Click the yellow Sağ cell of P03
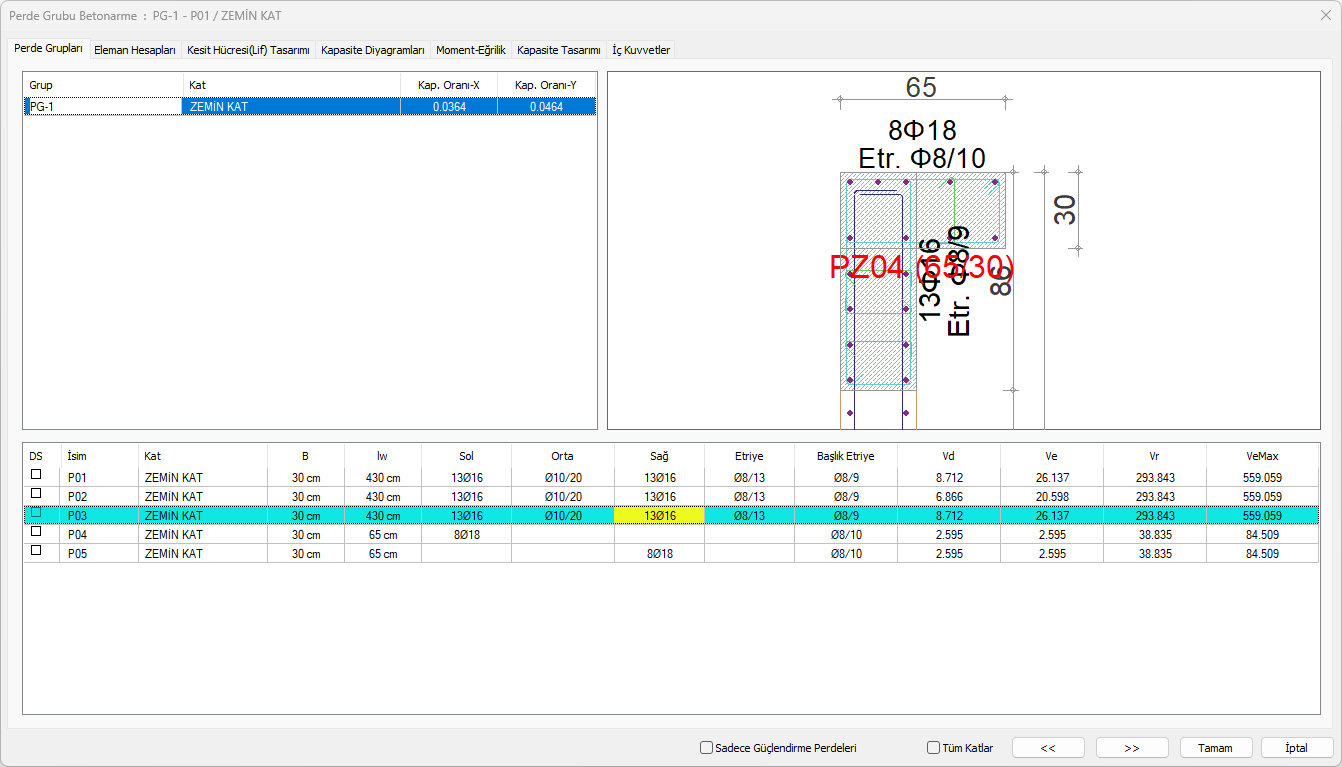 pyautogui.click(x=659, y=516)
